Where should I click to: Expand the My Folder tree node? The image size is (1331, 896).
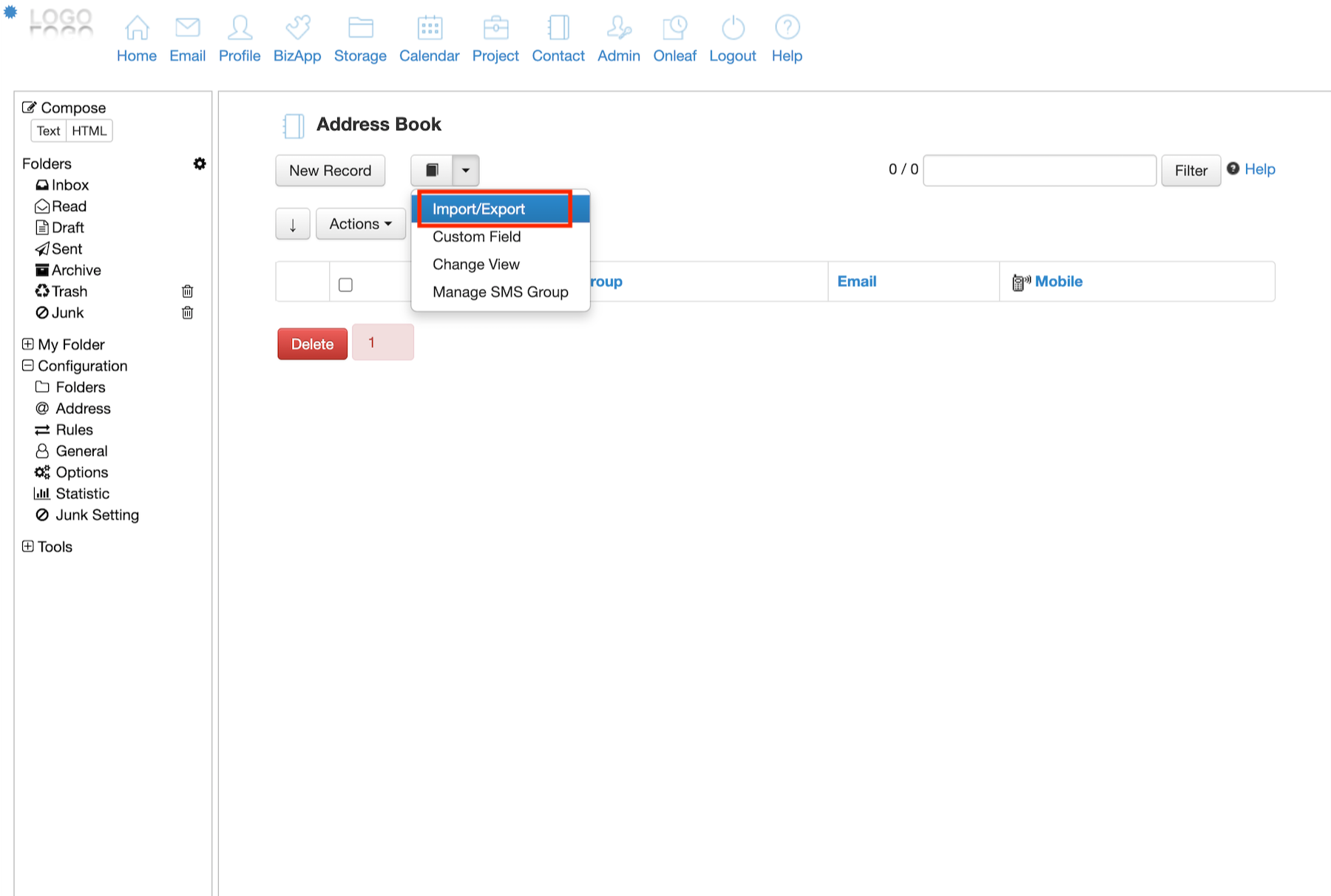tap(28, 344)
